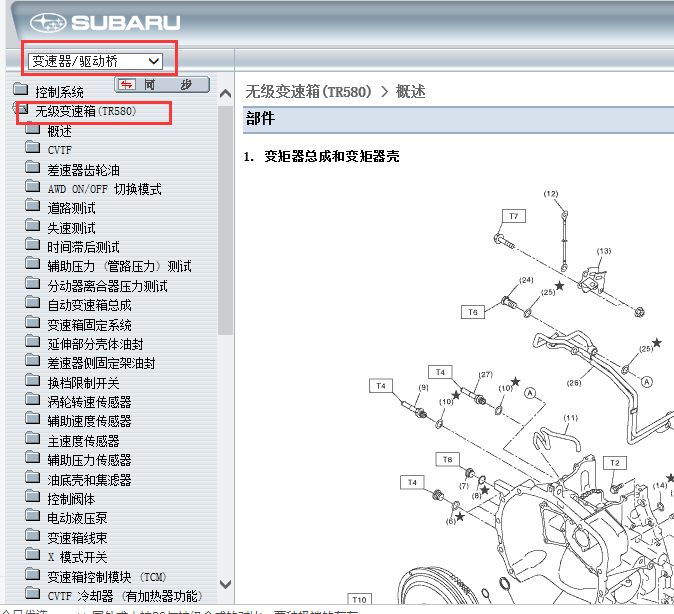
Task: Open the 主速度传感器 folder icon
Action: pos(32,438)
